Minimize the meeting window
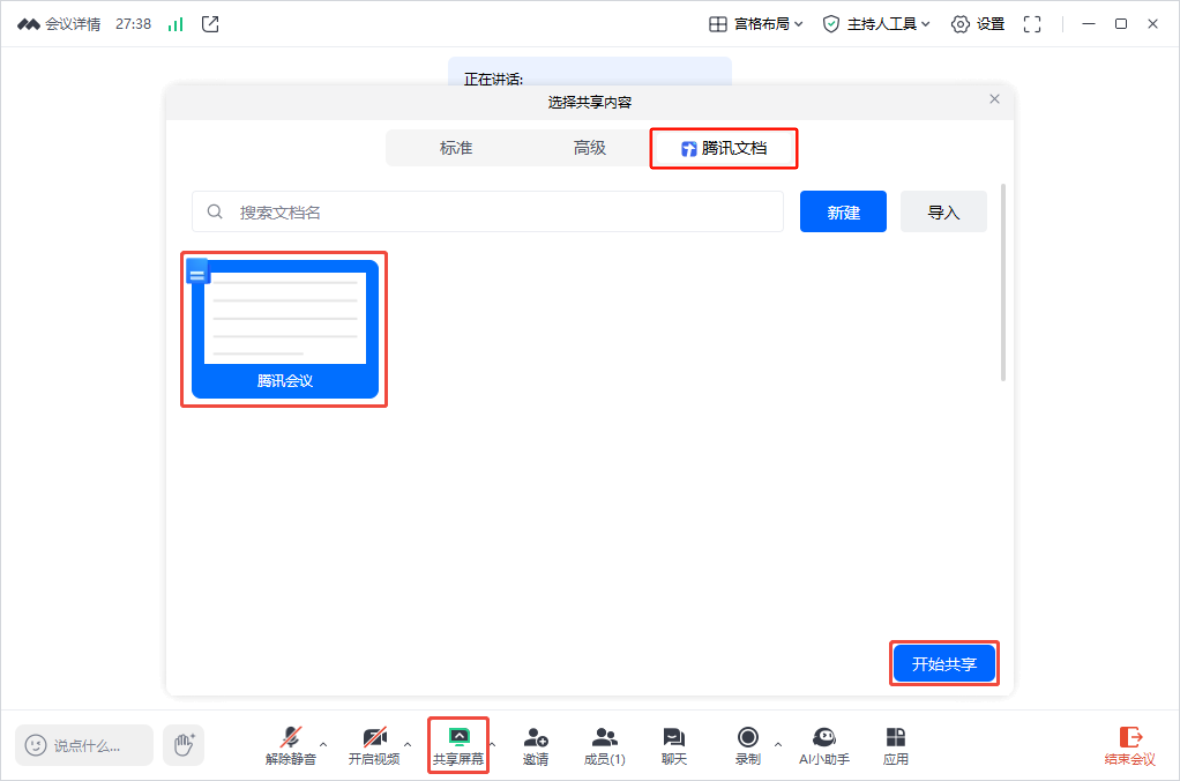Screen dimensions: 1180x781 coord(1088,24)
